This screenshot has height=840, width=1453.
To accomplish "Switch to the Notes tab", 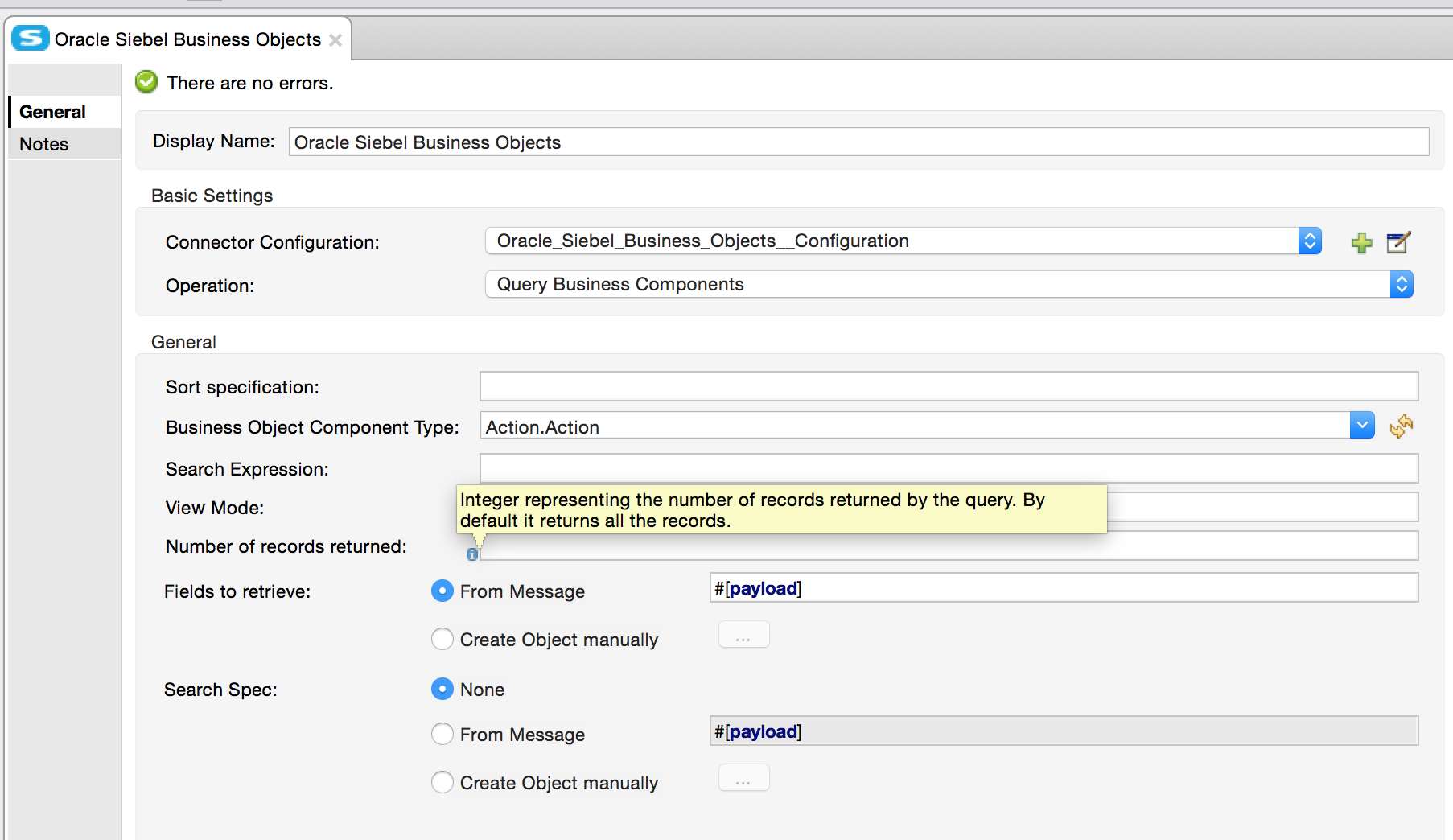I will point(44,144).
